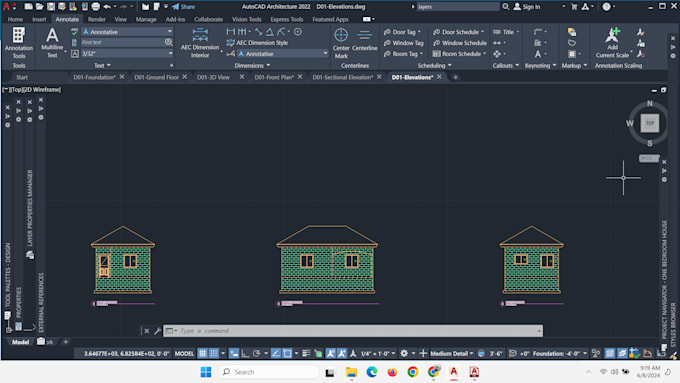Image resolution: width=680 pixels, height=383 pixels.
Task: Toggle snap mode in status bar
Action: 214,354
